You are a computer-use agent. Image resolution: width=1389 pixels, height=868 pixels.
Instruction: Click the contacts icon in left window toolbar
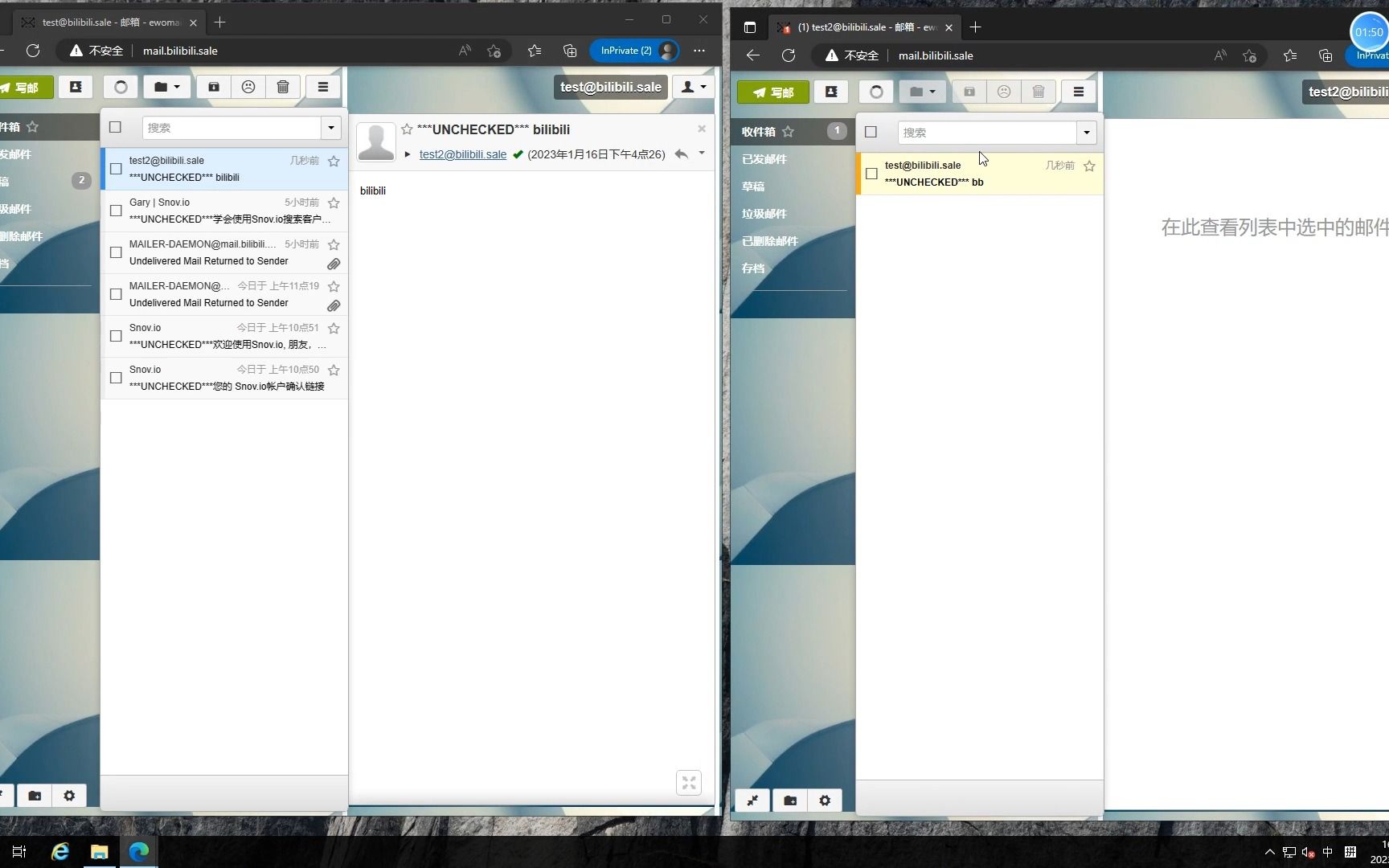76,87
